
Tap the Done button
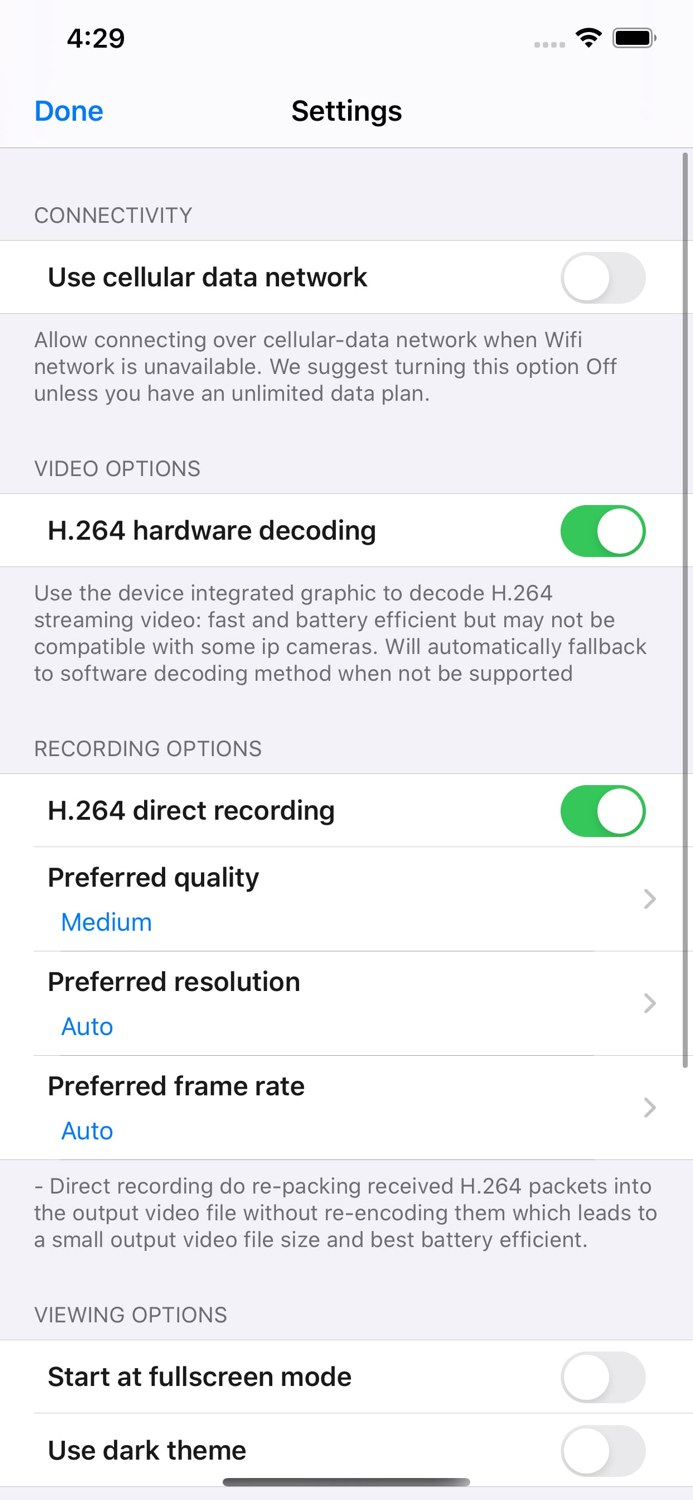click(x=69, y=111)
